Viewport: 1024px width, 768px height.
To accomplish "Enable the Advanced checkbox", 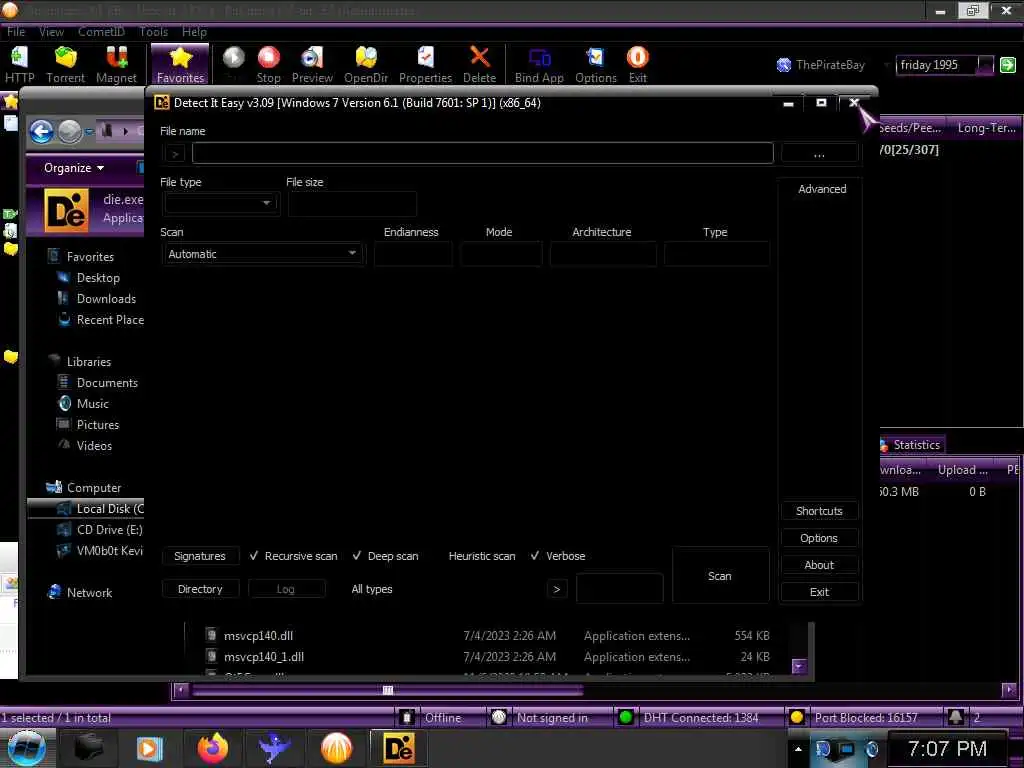I will [x=788, y=189].
